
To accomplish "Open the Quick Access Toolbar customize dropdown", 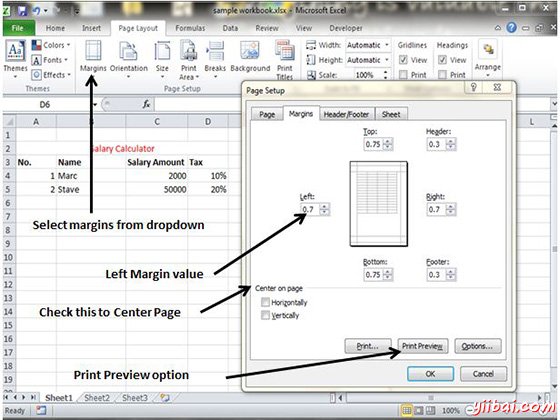I will (x=76, y=11).
